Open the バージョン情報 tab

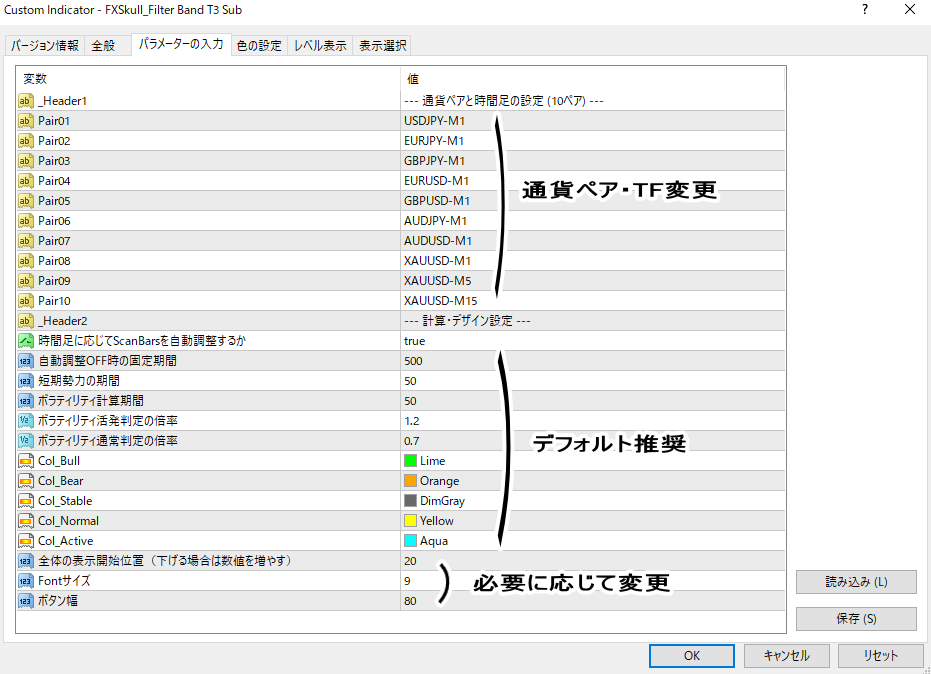(x=45, y=46)
